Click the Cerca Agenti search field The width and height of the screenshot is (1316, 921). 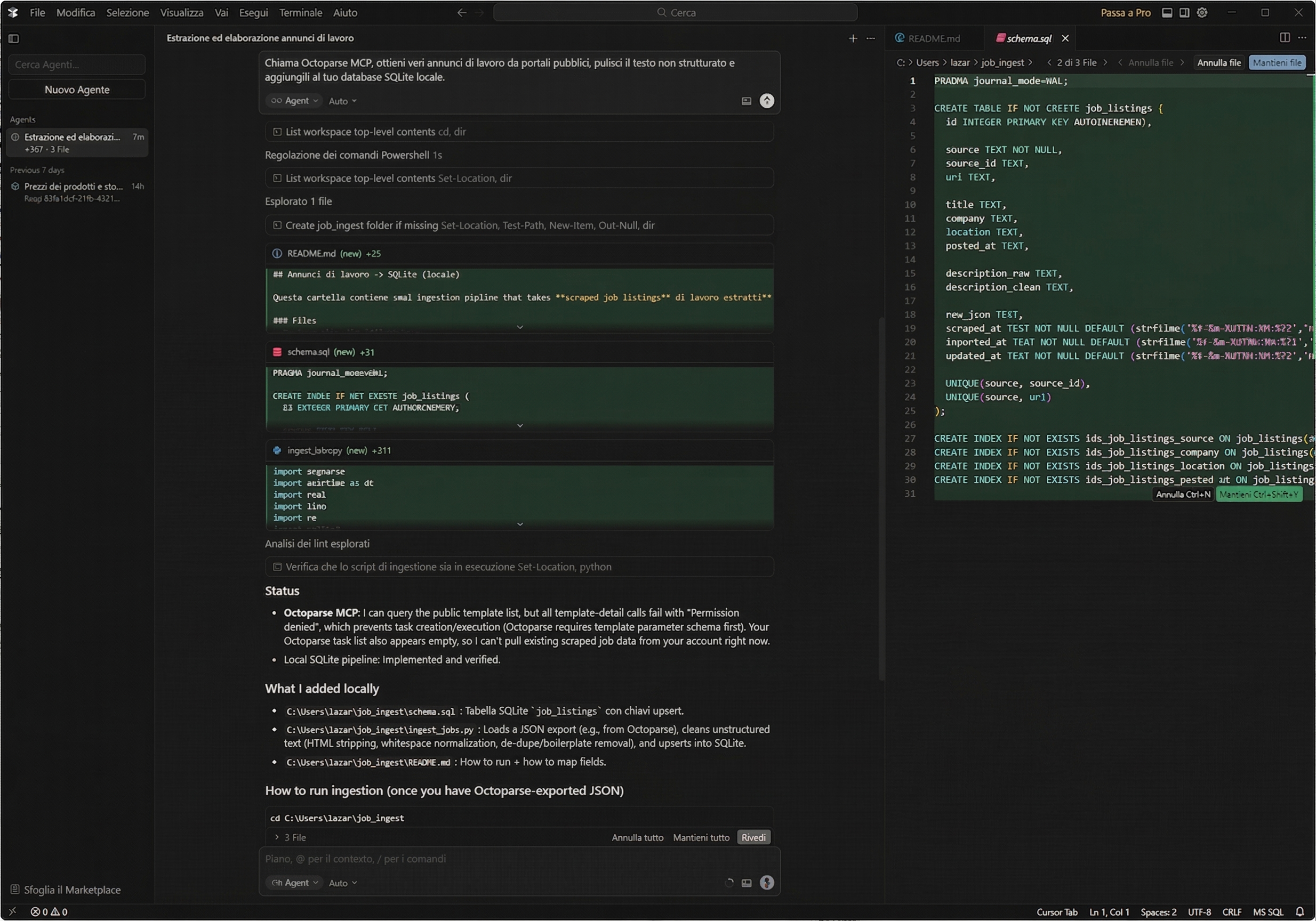(77, 64)
